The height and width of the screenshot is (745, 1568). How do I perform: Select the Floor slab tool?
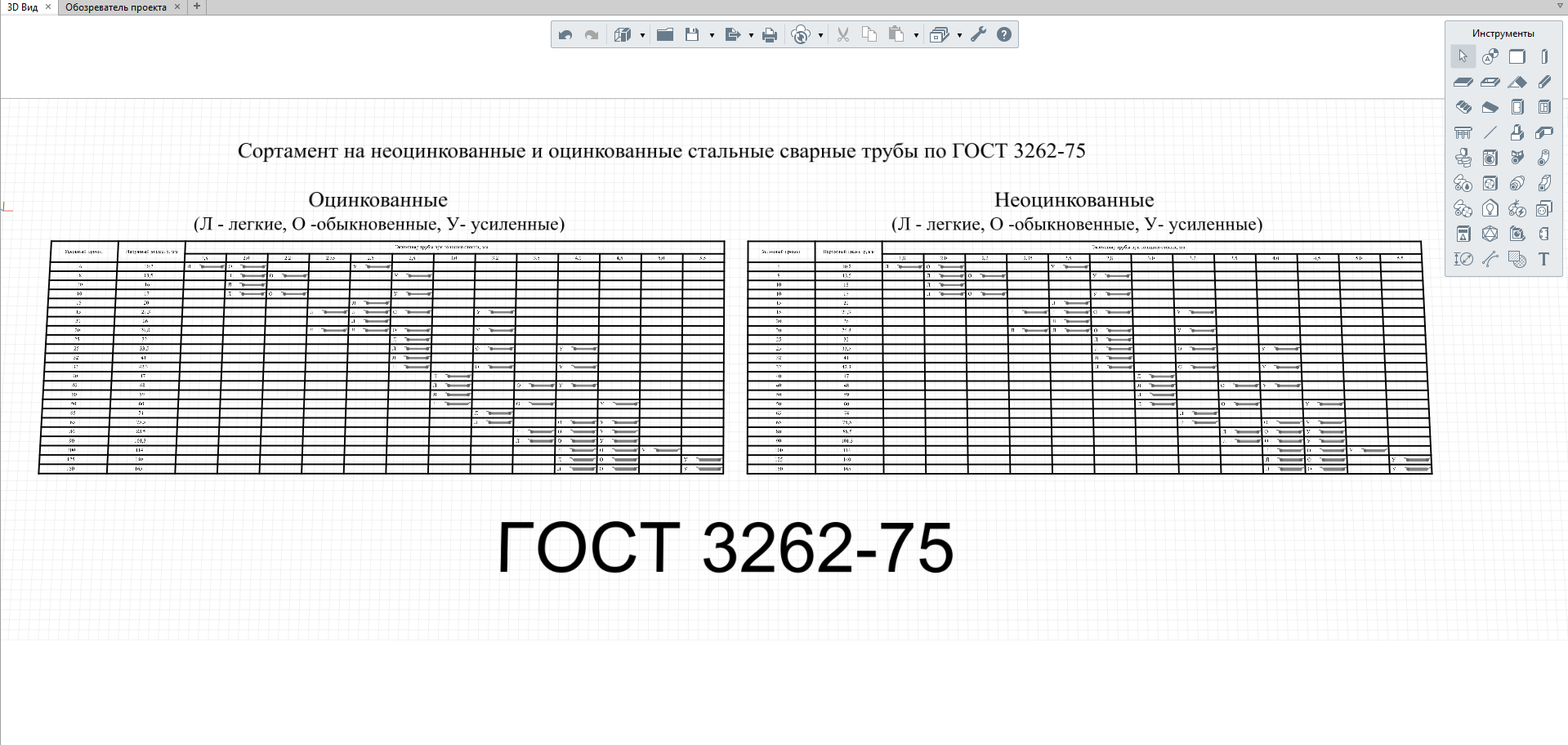pyautogui.click(x=1463, y=82)
